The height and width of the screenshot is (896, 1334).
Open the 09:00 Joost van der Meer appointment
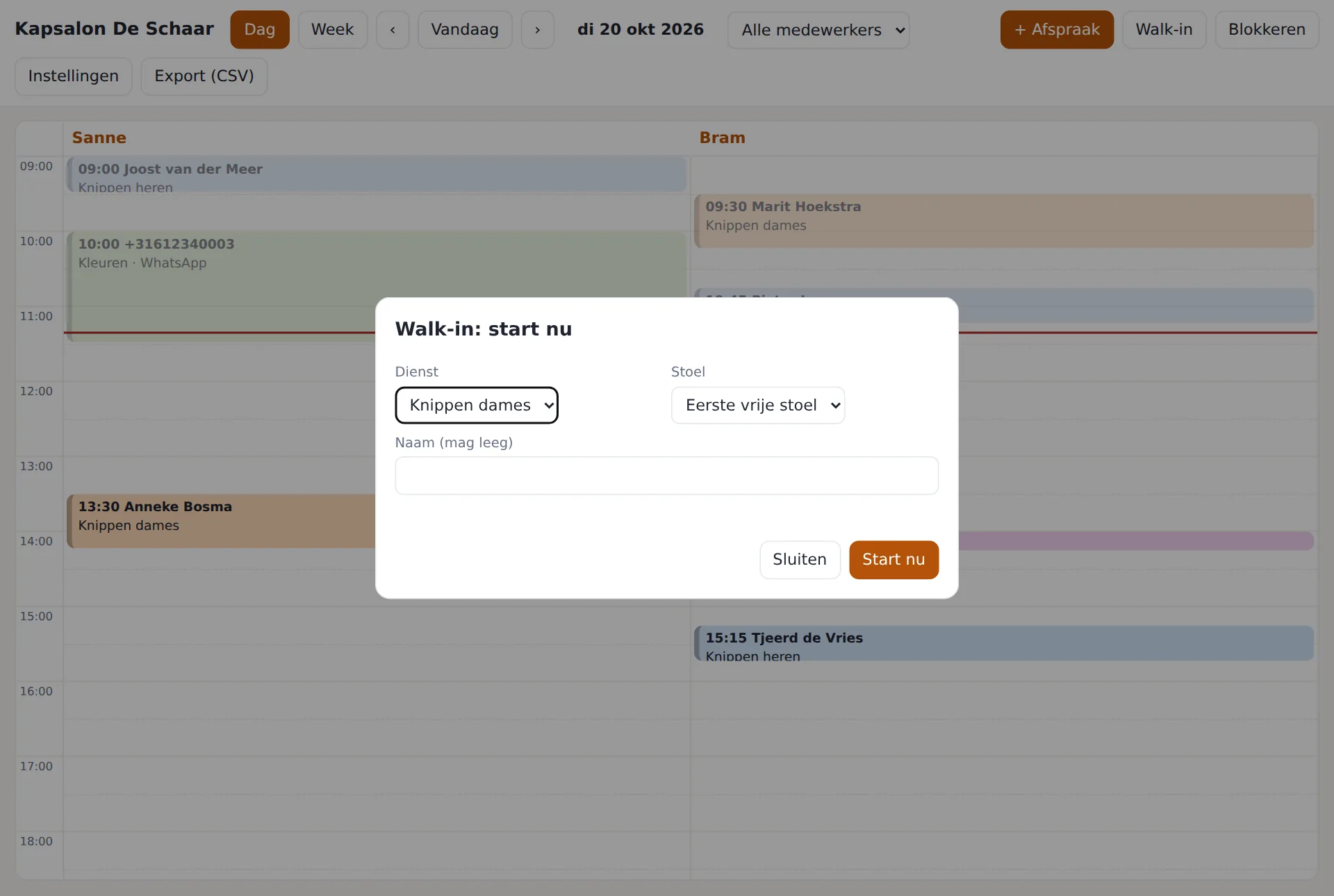point(377,174)
